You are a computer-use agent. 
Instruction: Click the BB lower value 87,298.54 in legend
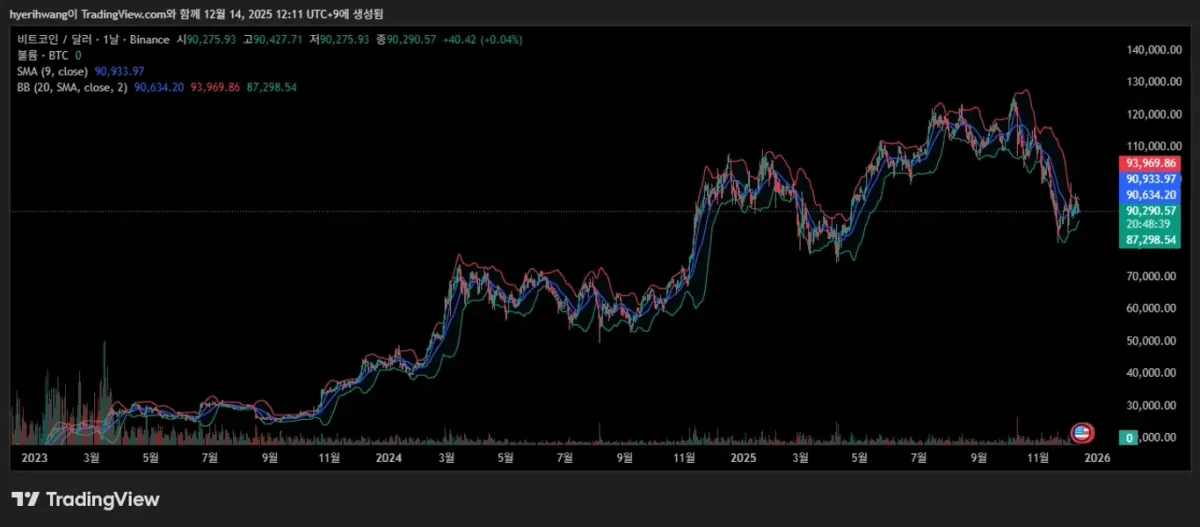pyautogui.click(x=270, y=87)
